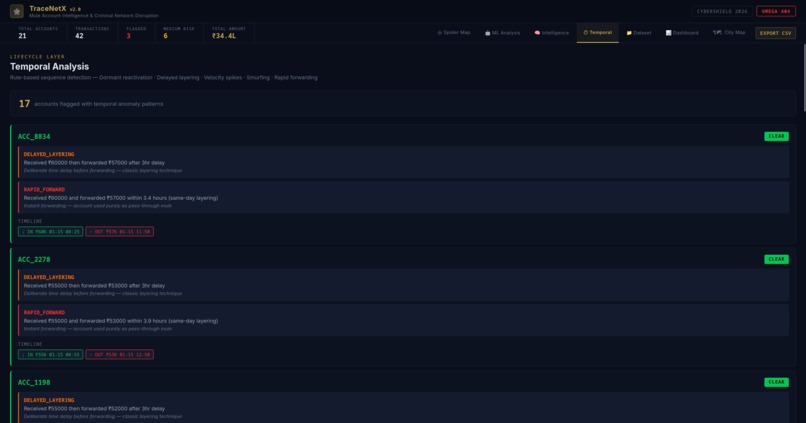The image size is (806, 423).
Task: Click DELAYED_LAYERING label under ACC_2278
Action: point(49,277)
